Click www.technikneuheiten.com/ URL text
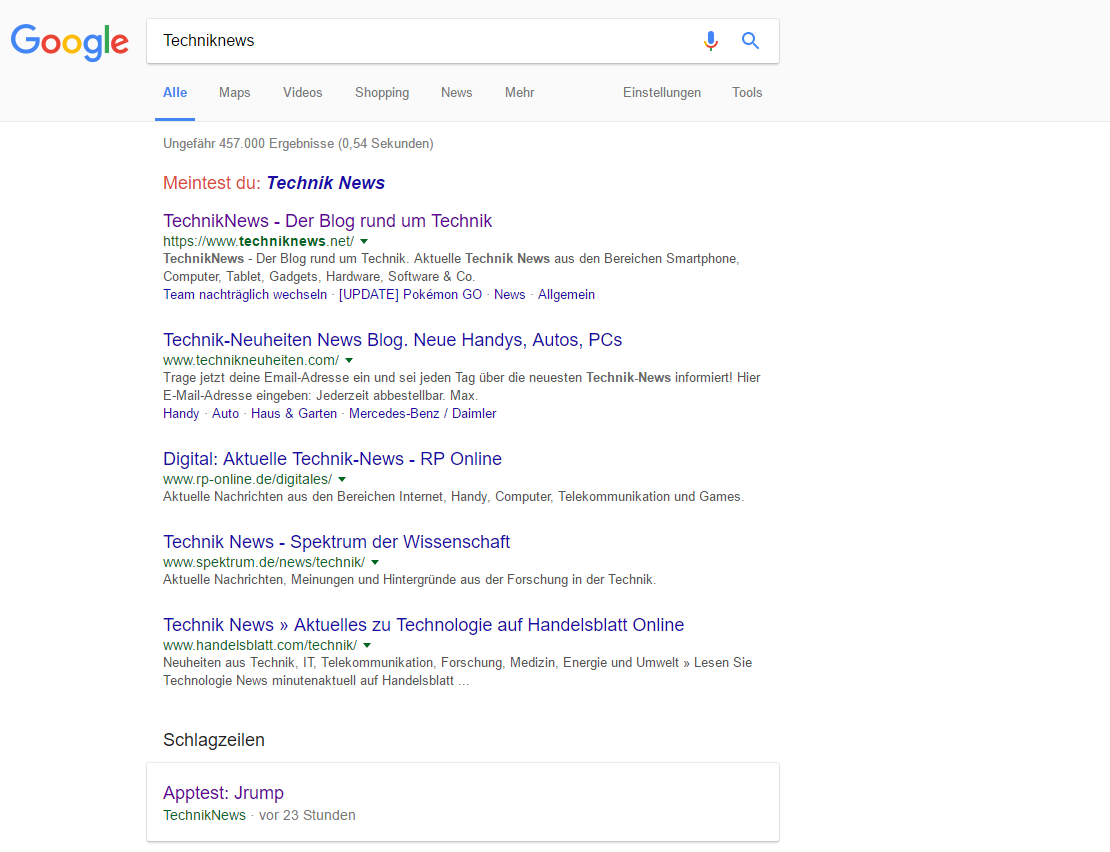Image resolution: width=1110 pixels, height=852 pixels. [251, 360]
